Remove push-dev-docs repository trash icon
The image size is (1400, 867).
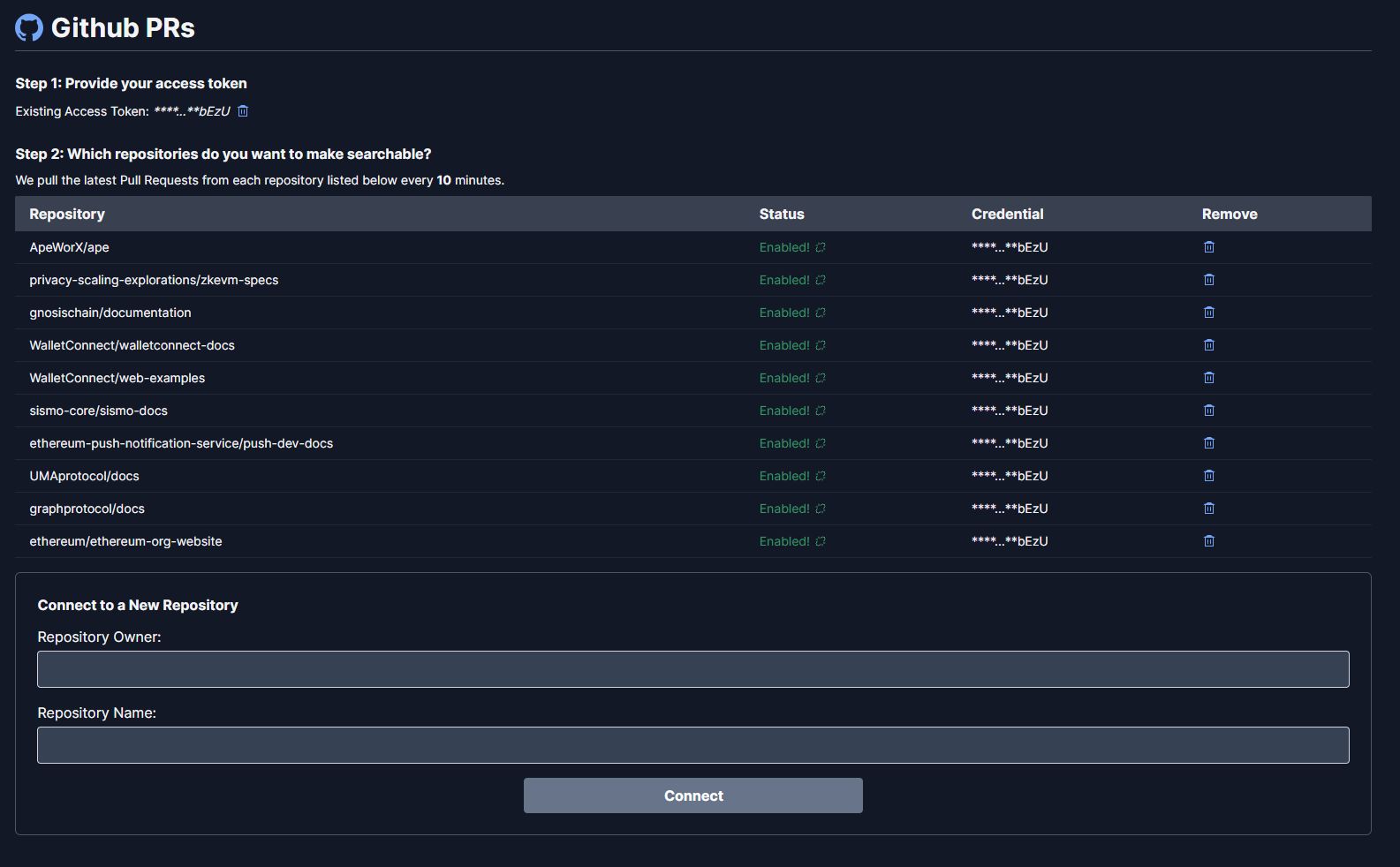1209,443
